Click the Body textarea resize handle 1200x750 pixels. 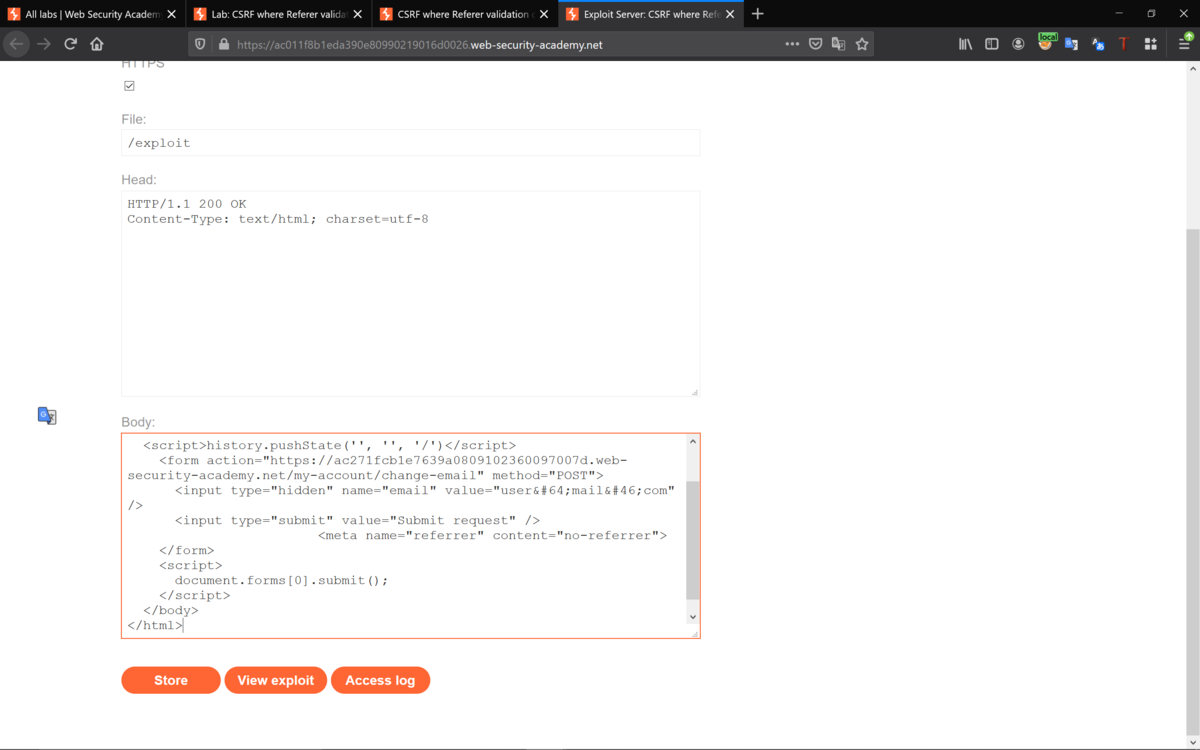pyautogui.click(x=695, y=633)
